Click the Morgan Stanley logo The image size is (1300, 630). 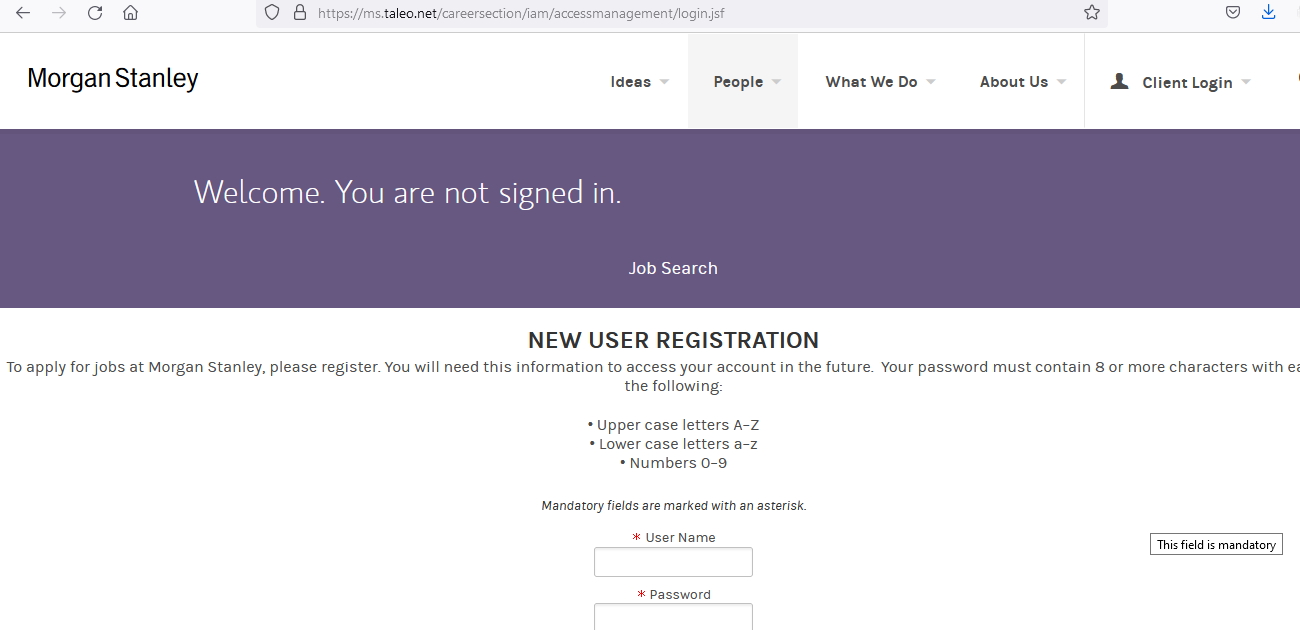click(113, 79)
